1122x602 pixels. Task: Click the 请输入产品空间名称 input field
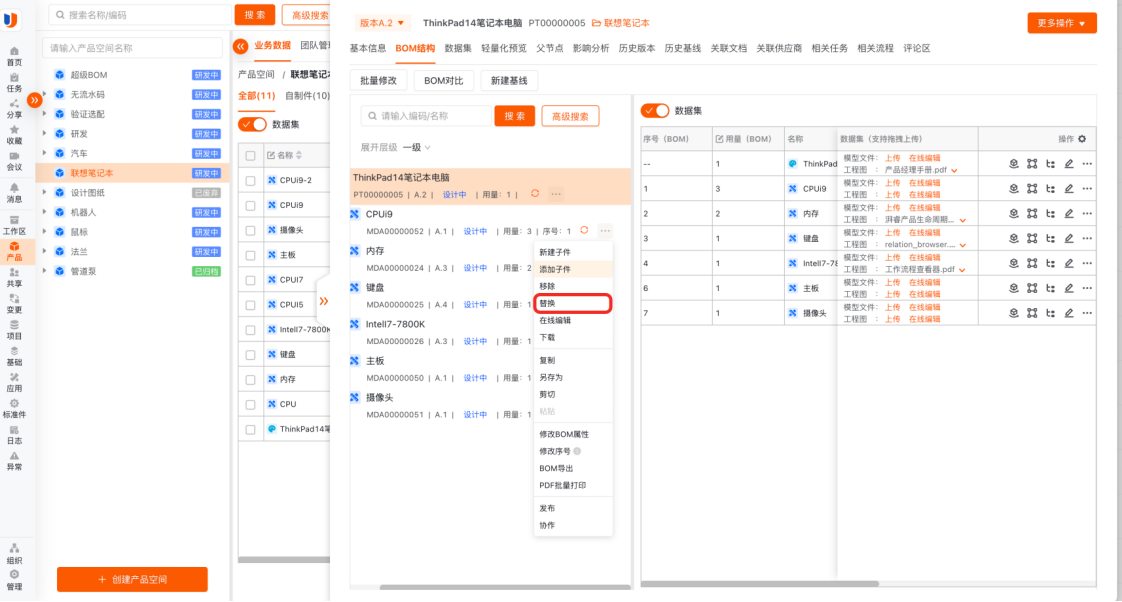point(133,48)
